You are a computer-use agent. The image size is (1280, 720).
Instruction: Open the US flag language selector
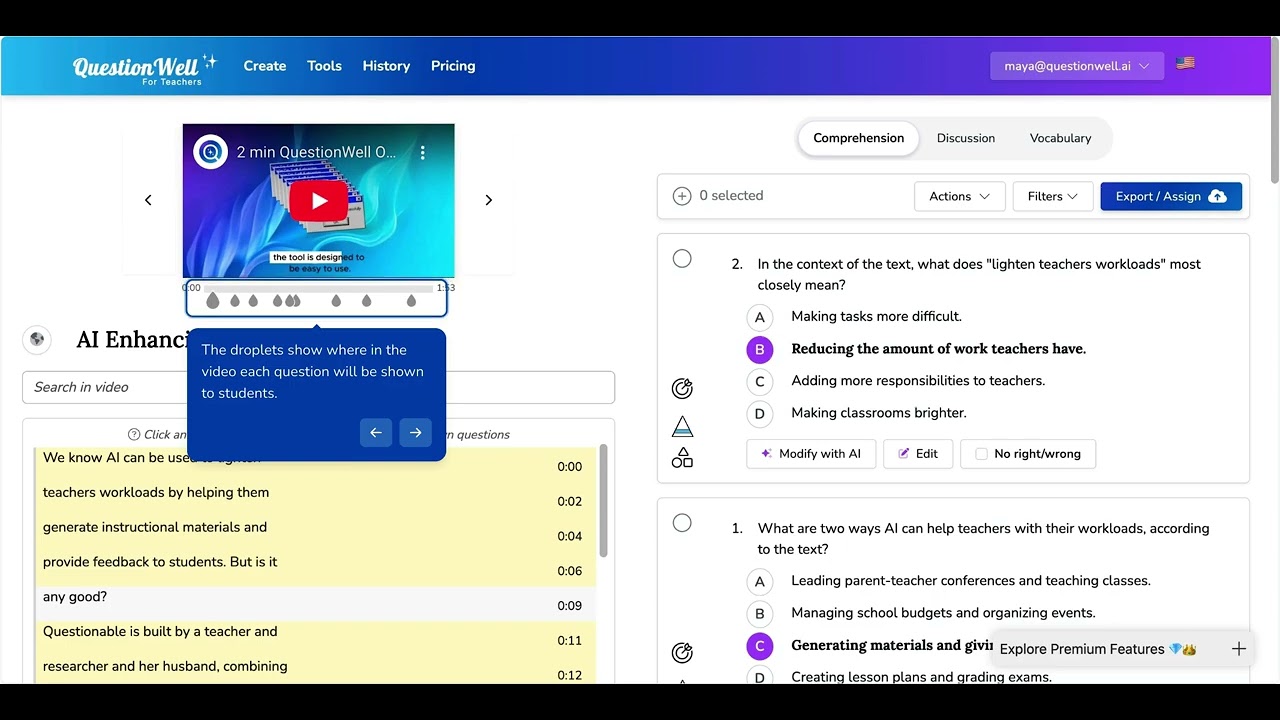point(1185,63)
